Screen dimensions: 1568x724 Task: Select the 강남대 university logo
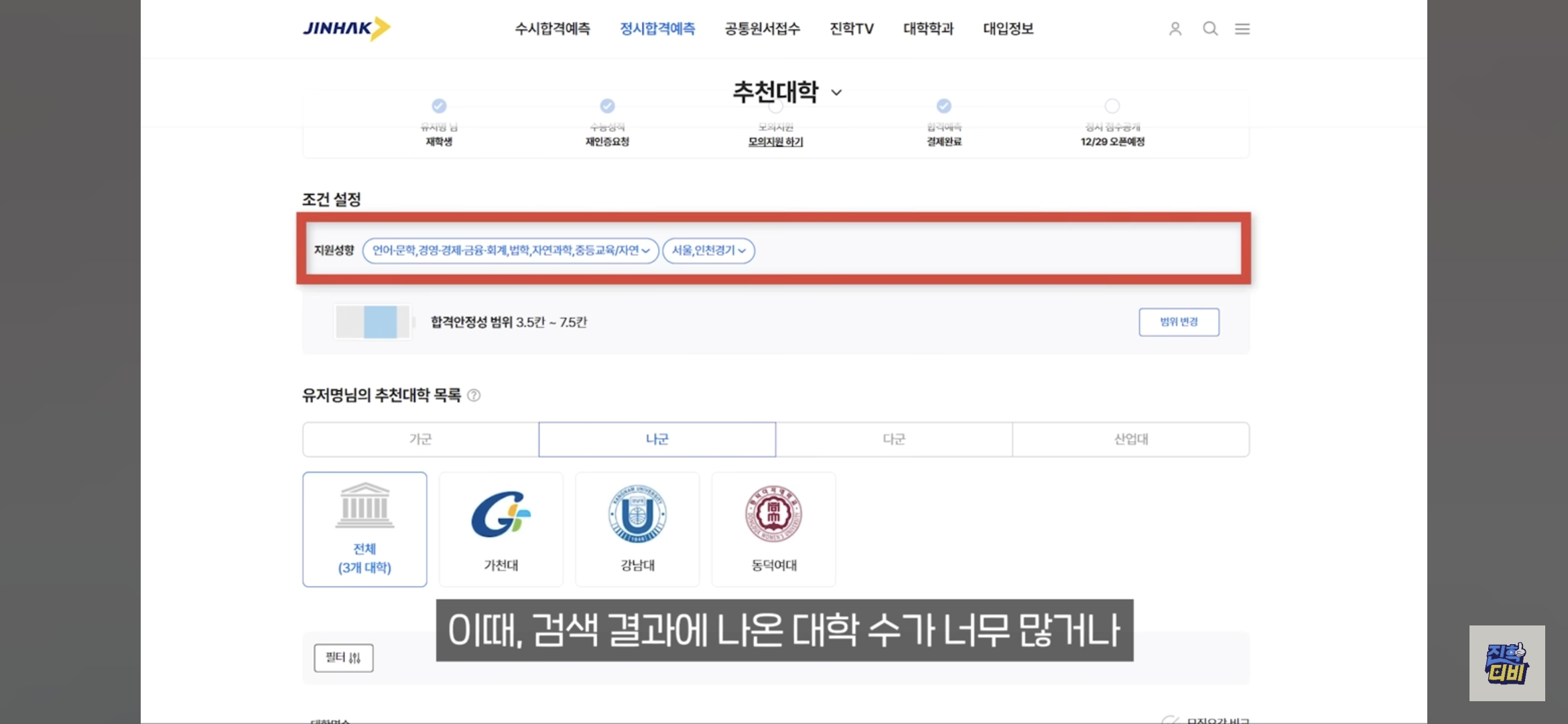(x=637, y=515)
